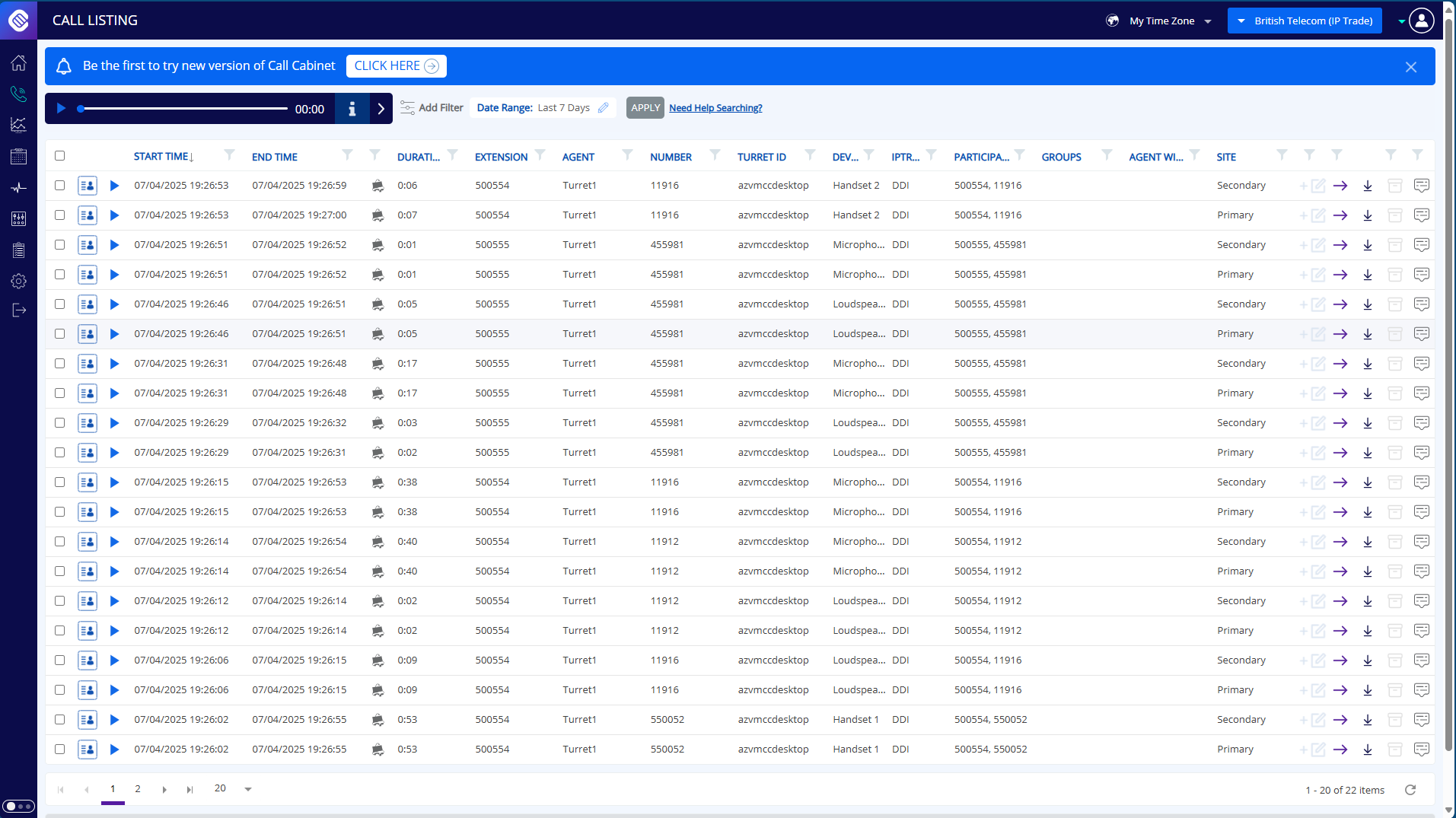The height and width of the screenshot is (818, 1456).
Task: Click the logout icon in sidebar
Action: click(x=18, y=310)
